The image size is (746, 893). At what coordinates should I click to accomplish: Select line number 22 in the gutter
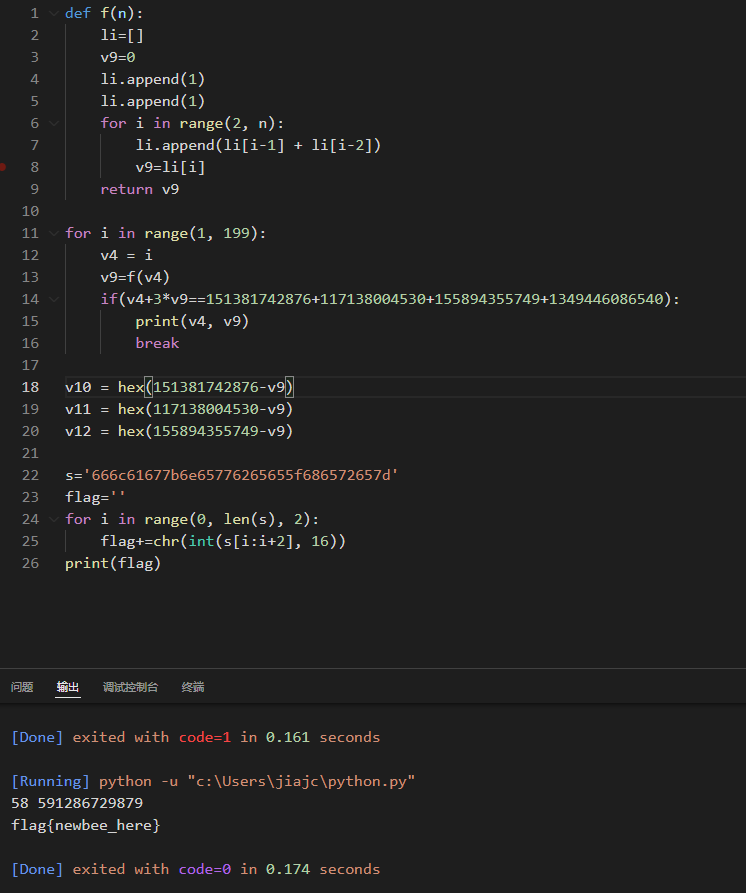click(x=30, y=476)
